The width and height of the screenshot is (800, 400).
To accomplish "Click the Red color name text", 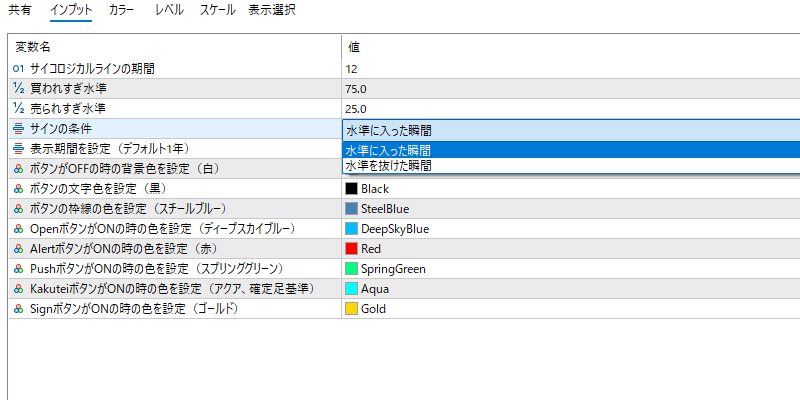I will point(371,249).
